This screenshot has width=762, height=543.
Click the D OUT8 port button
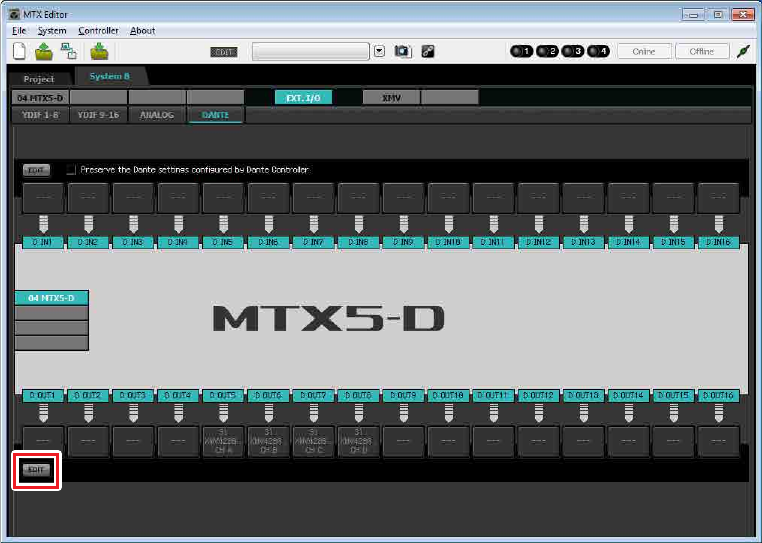tap(358, 396)
